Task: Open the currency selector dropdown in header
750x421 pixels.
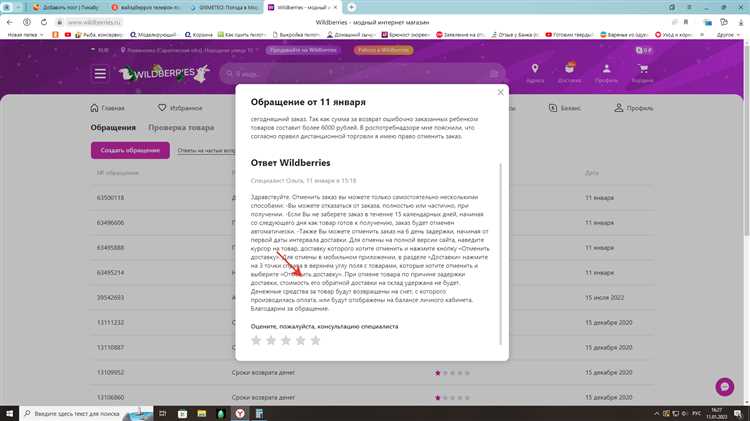Action: tap(100, 50)
